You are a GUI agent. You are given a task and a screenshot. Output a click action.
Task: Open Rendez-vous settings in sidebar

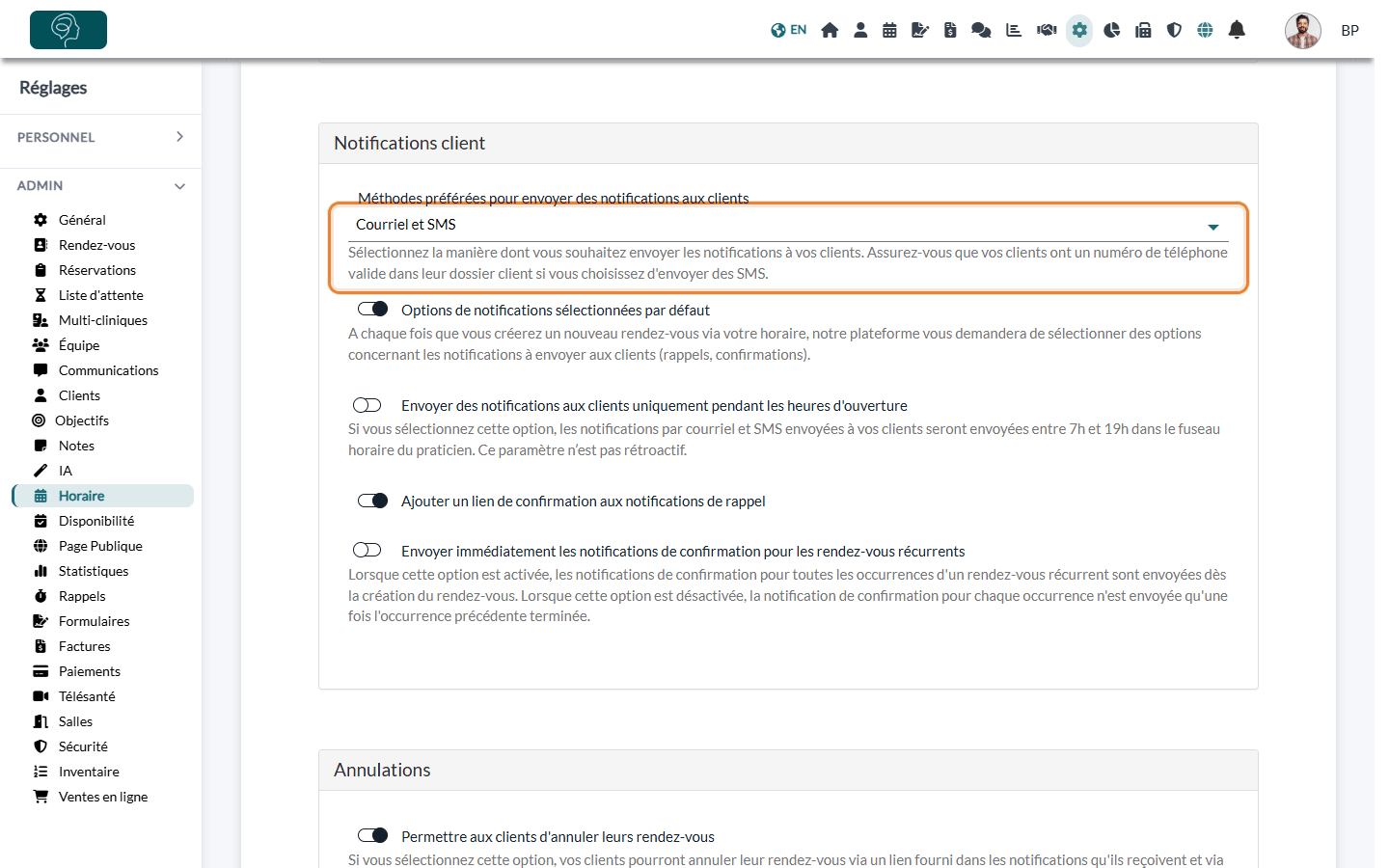pos(96,245)
